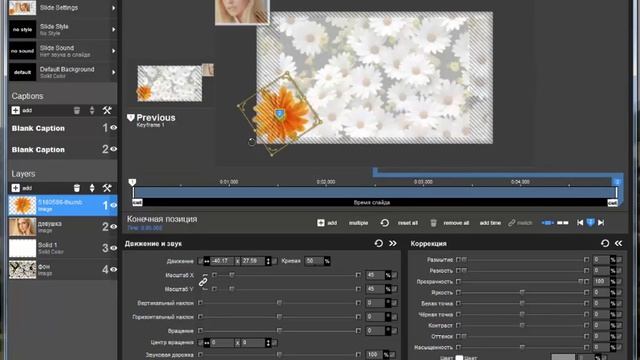This screenshot has height=360, width=640.
Task: Reorder captions with up/down arrows icon
Action: 92,110
